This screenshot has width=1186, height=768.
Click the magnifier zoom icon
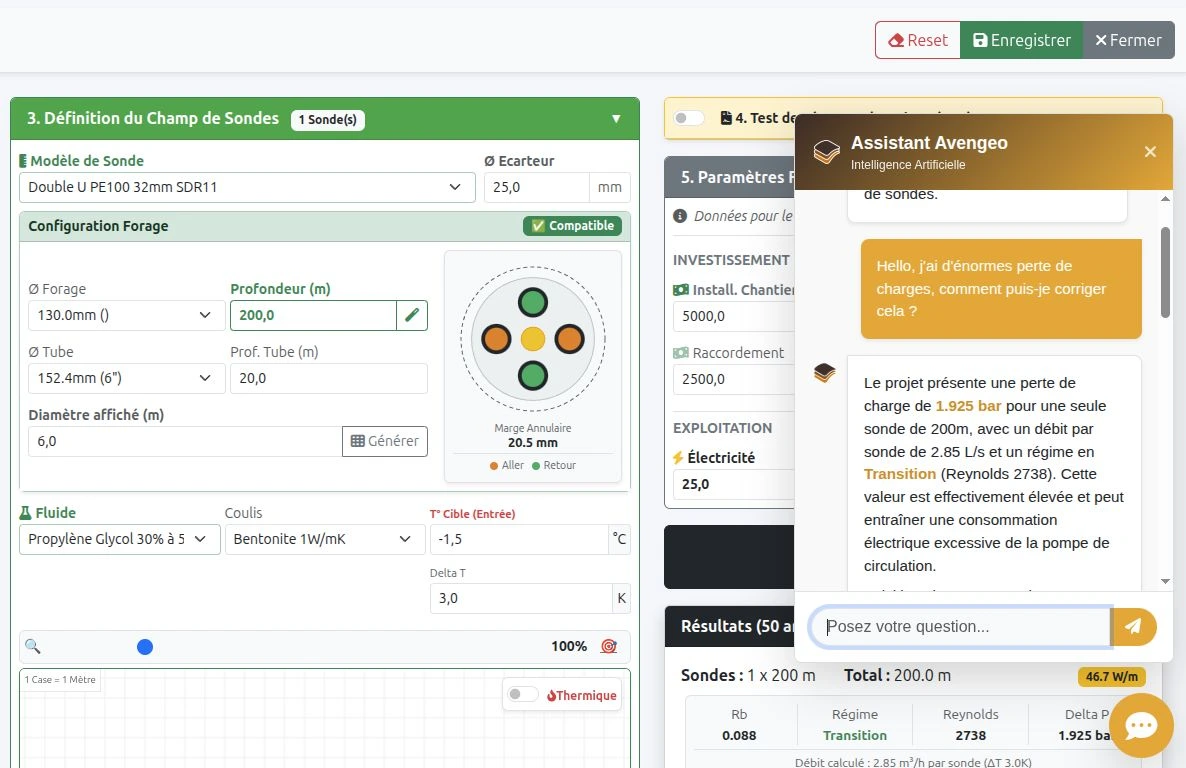[x=33, y=646]
